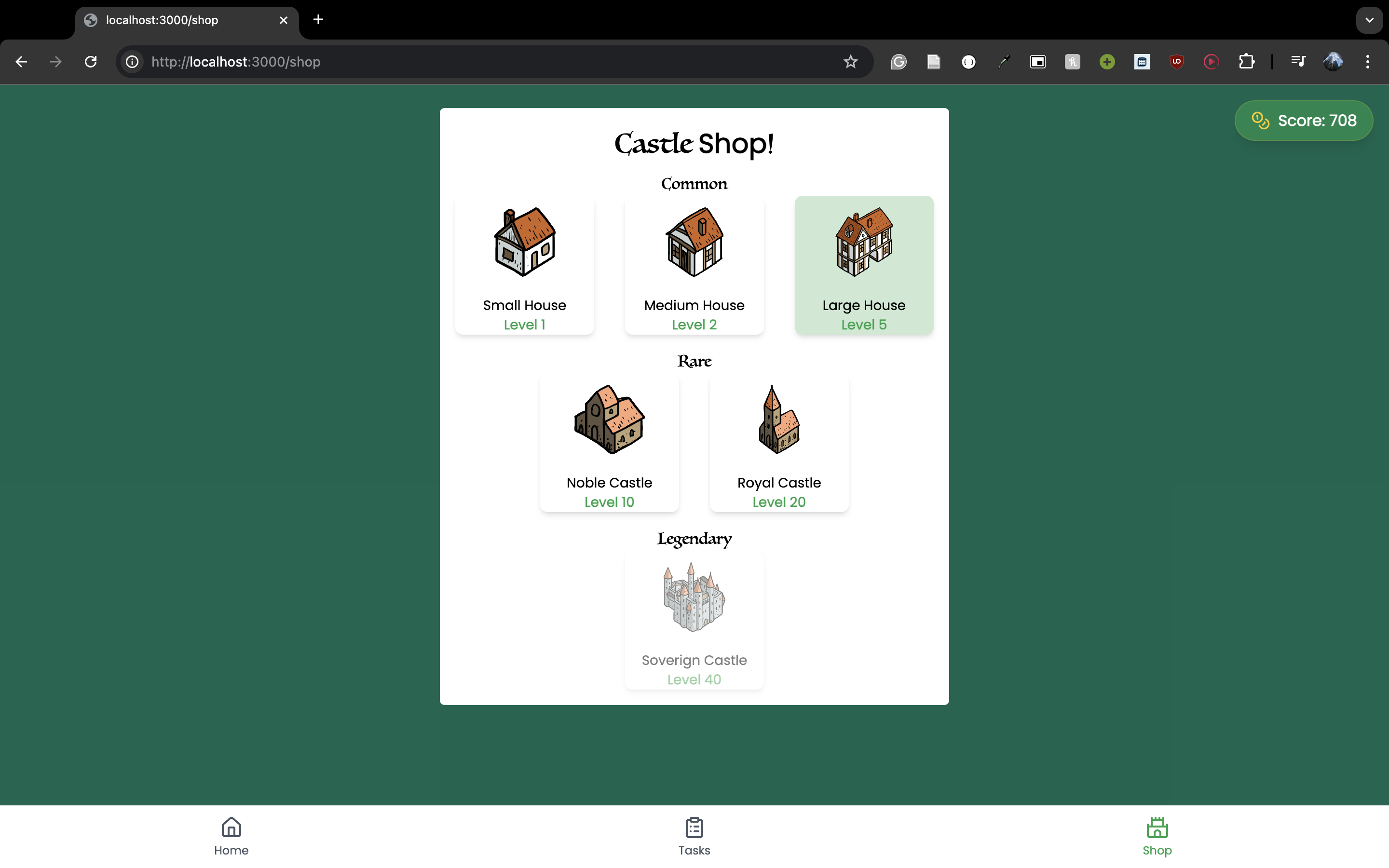Expand the tab search chevron

point(1369,20)
